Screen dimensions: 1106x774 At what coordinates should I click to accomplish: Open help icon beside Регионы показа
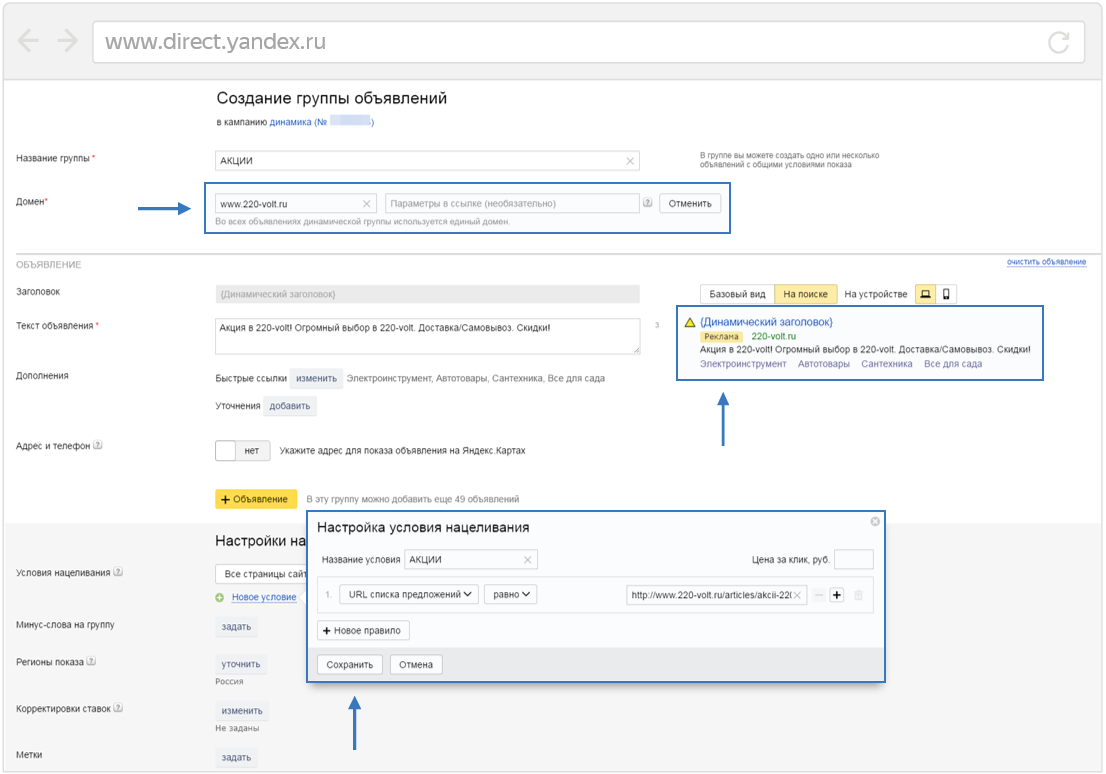(x=91, y=662)
